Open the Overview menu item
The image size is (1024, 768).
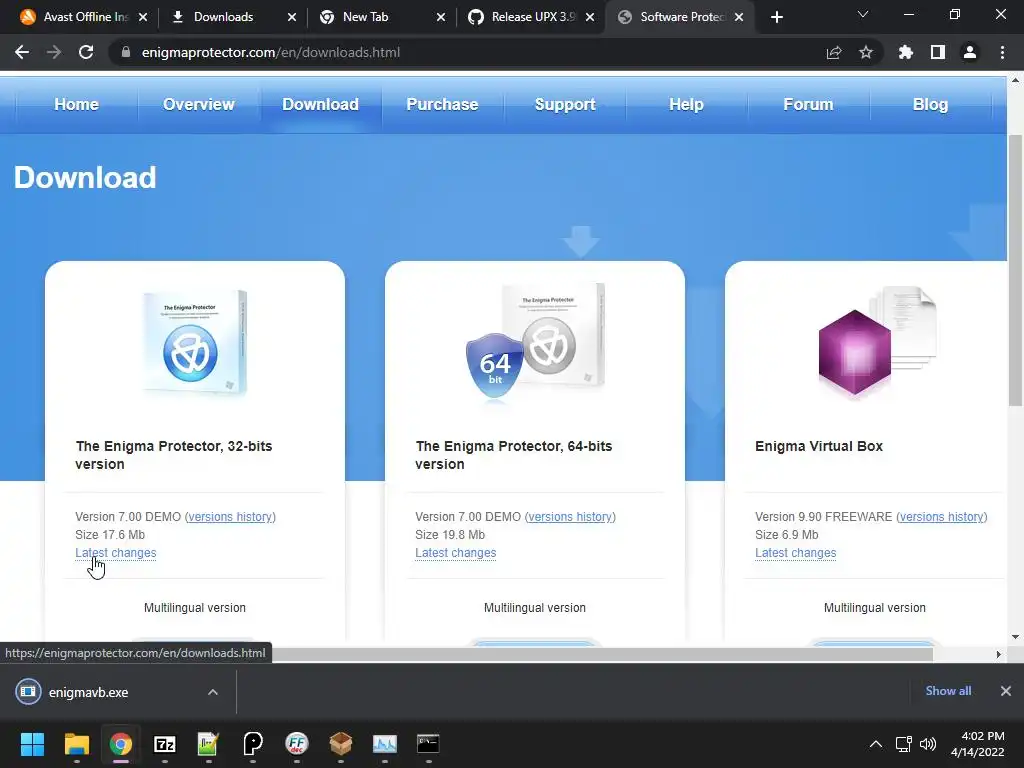199,104
